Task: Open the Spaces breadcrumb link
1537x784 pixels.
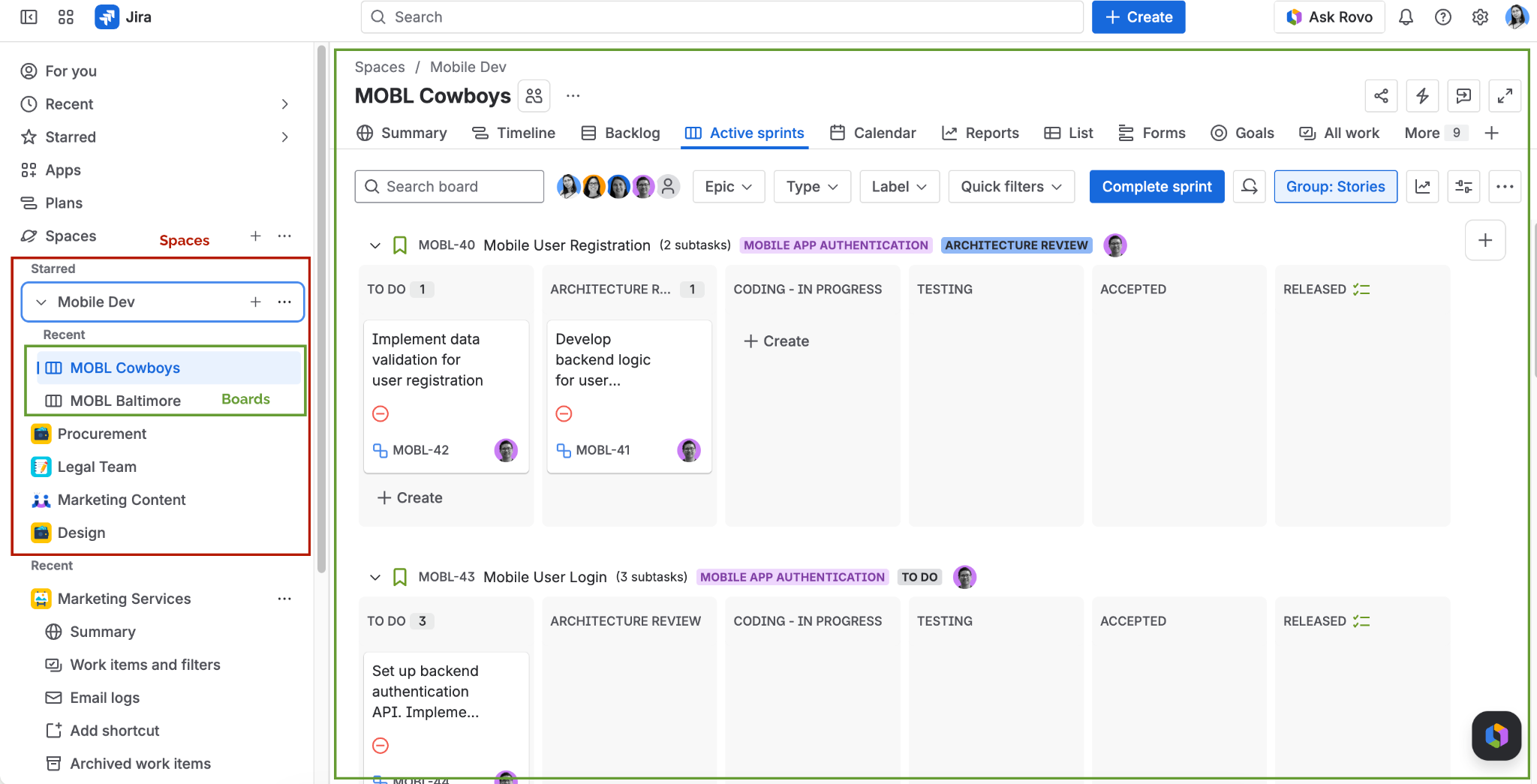Action: [380, 67]
